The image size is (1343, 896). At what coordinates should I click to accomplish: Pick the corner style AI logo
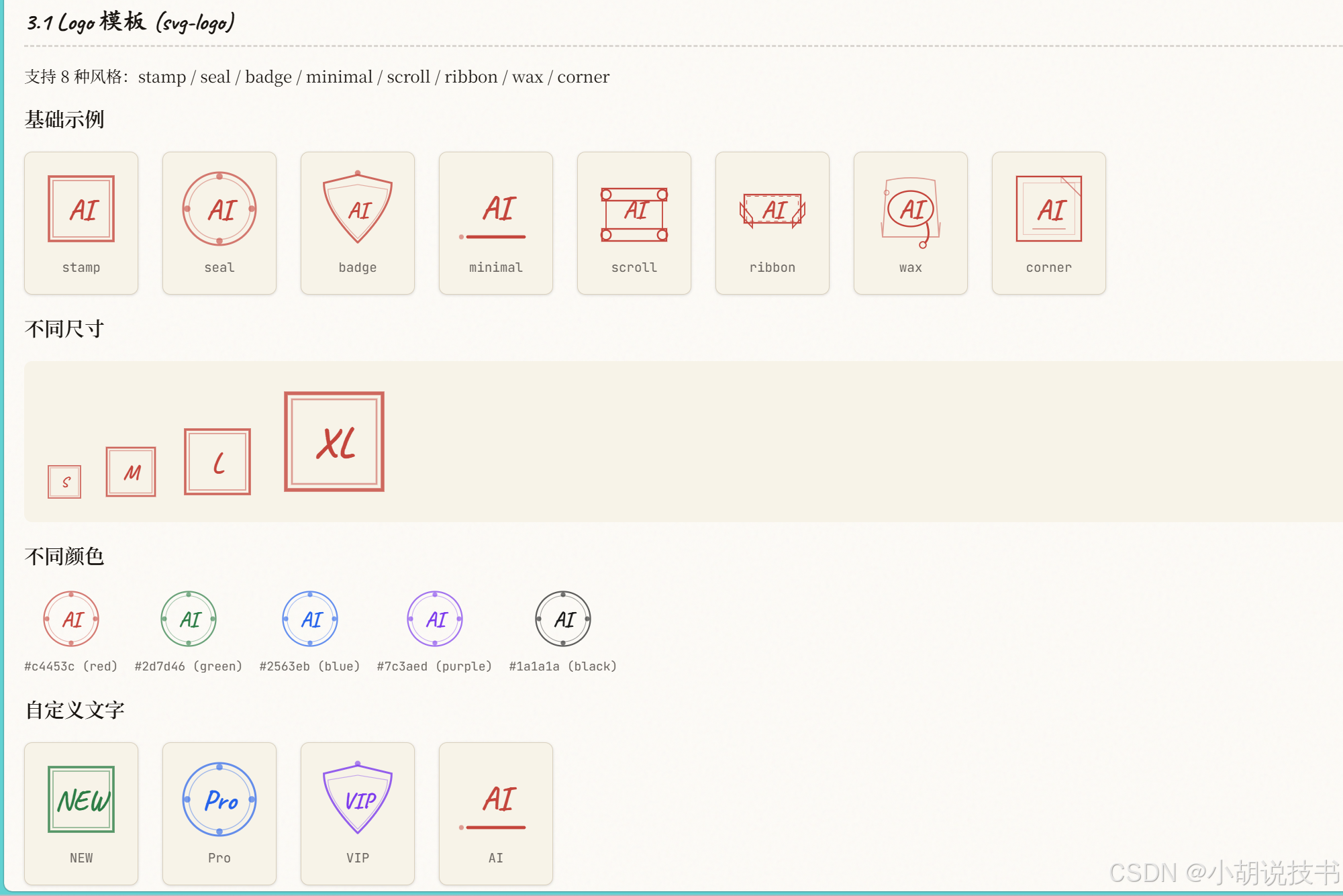1049,209
